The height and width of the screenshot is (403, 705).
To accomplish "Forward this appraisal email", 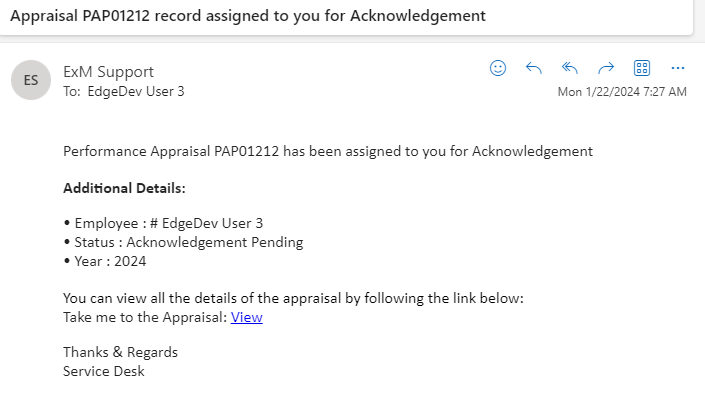I will tap(606, 68).
